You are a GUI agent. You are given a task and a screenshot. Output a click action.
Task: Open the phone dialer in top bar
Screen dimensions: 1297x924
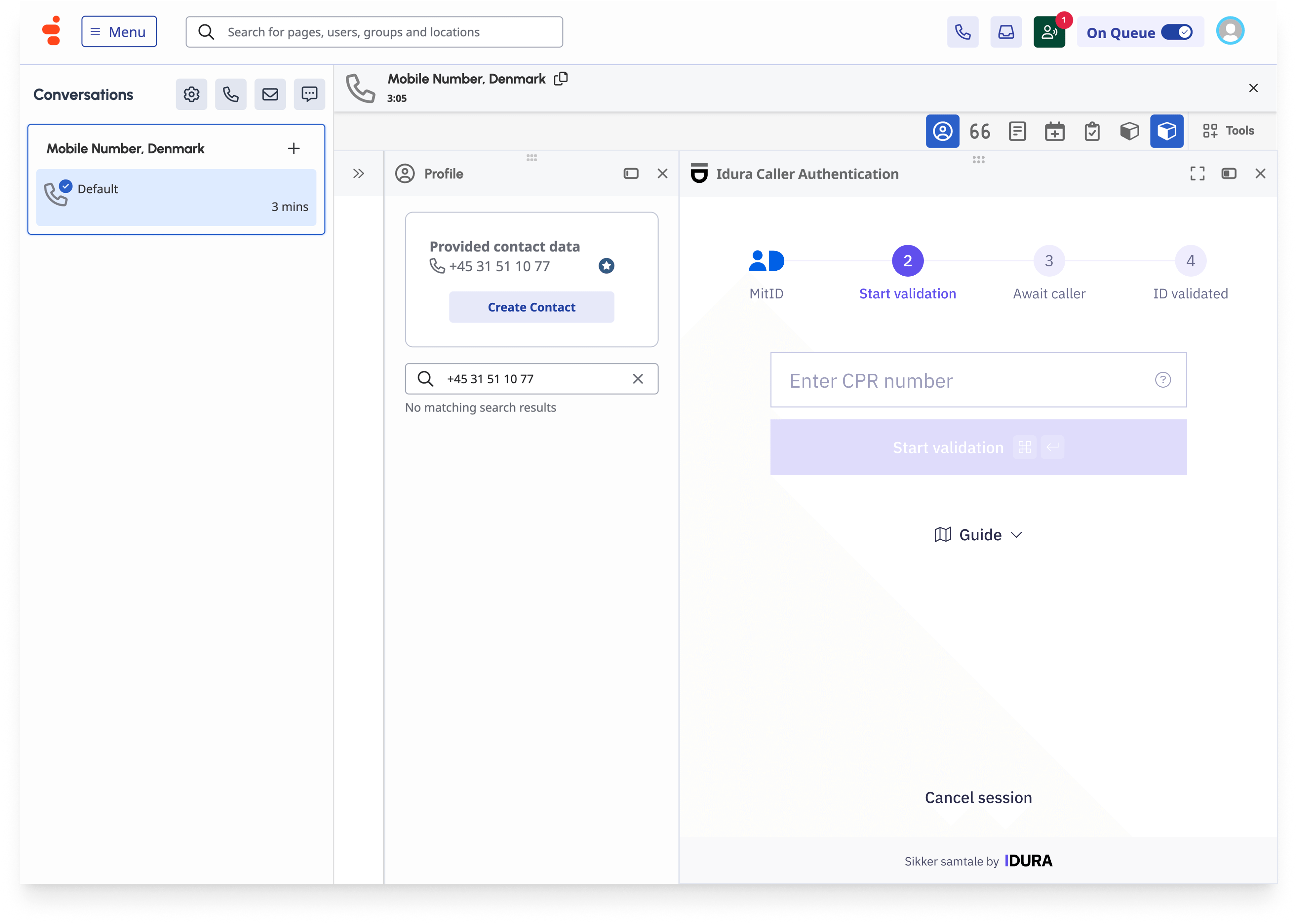(963, 32)
